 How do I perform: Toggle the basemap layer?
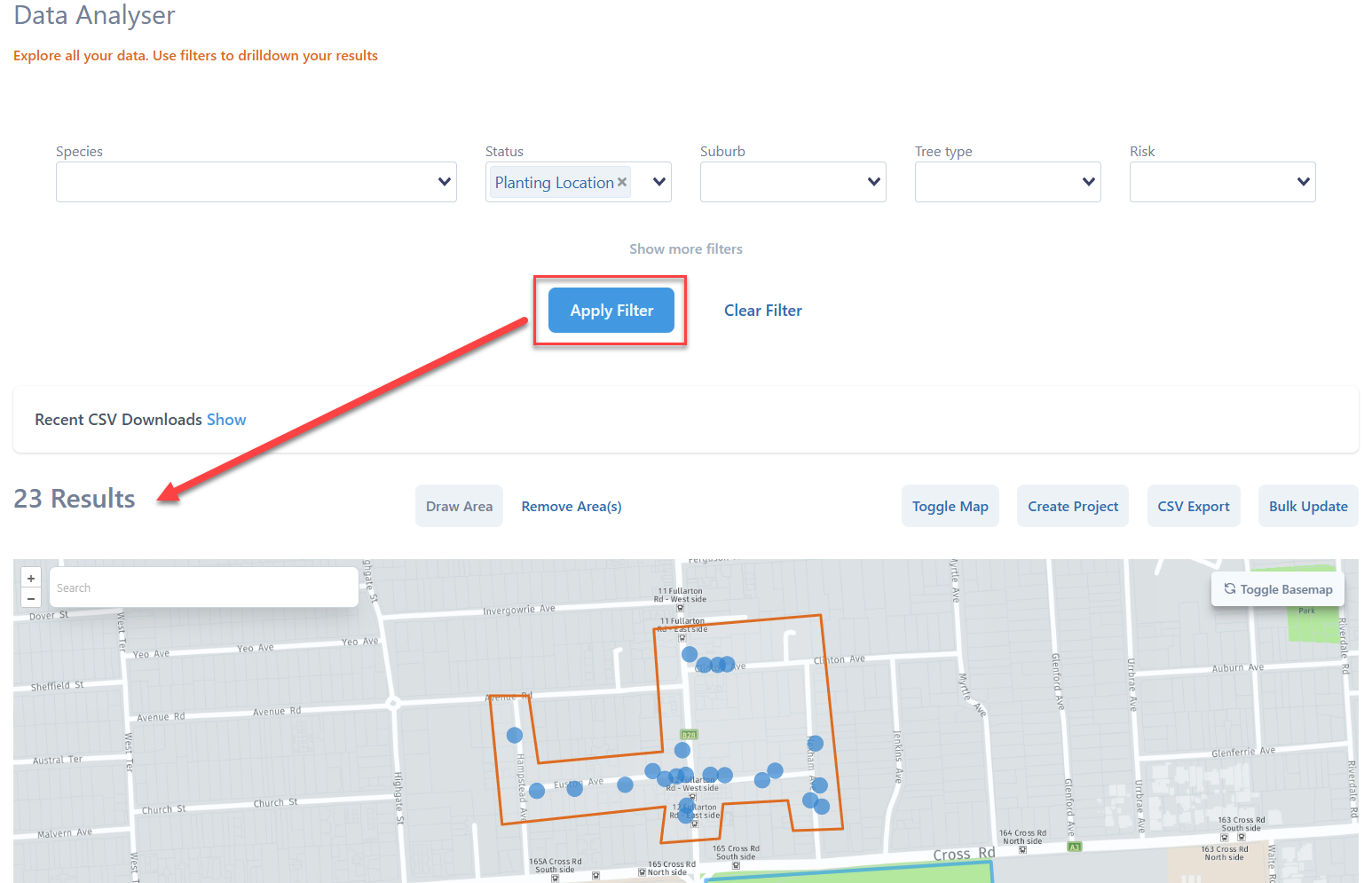point(1277,589)
